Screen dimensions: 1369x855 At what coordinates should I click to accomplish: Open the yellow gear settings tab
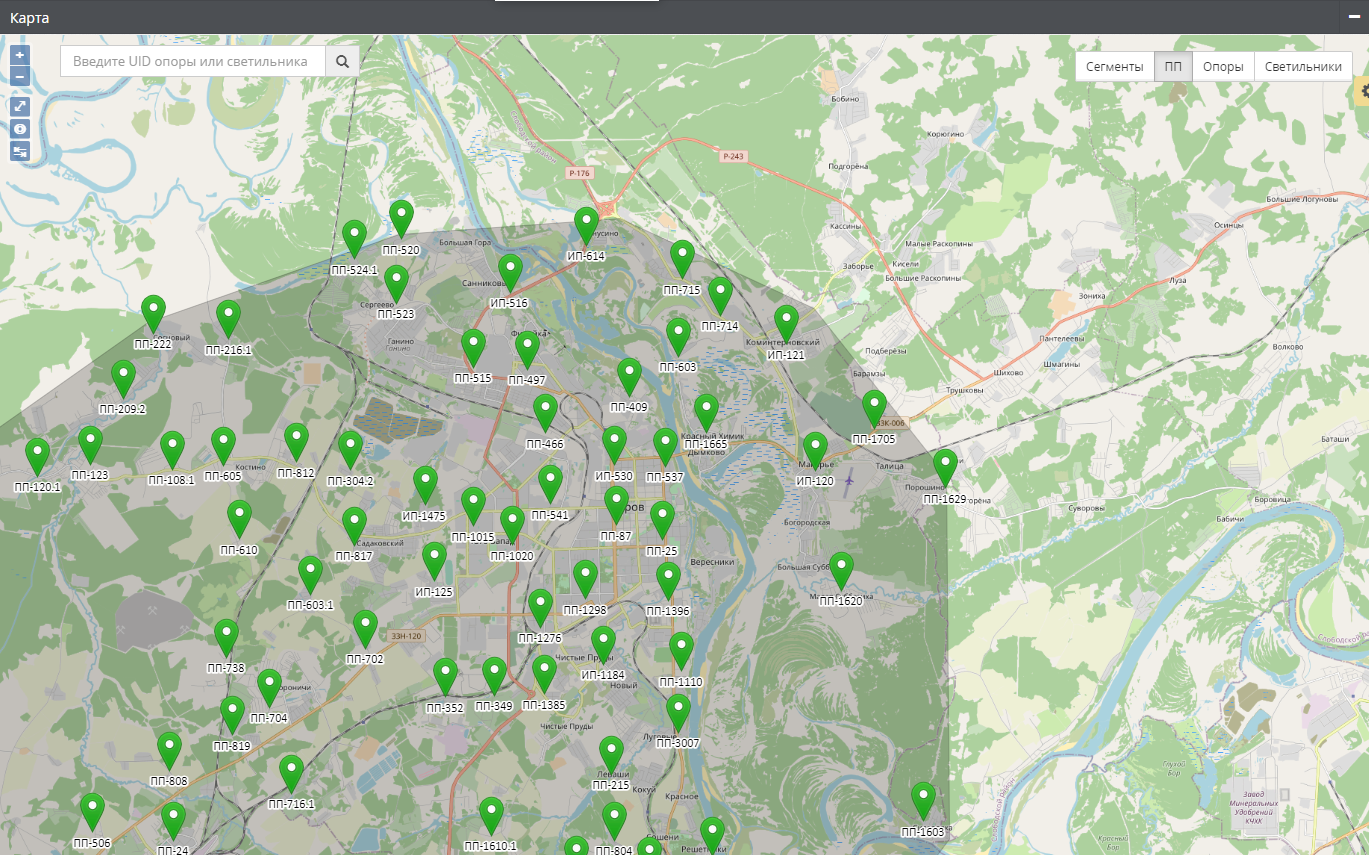click(1361, 91)
